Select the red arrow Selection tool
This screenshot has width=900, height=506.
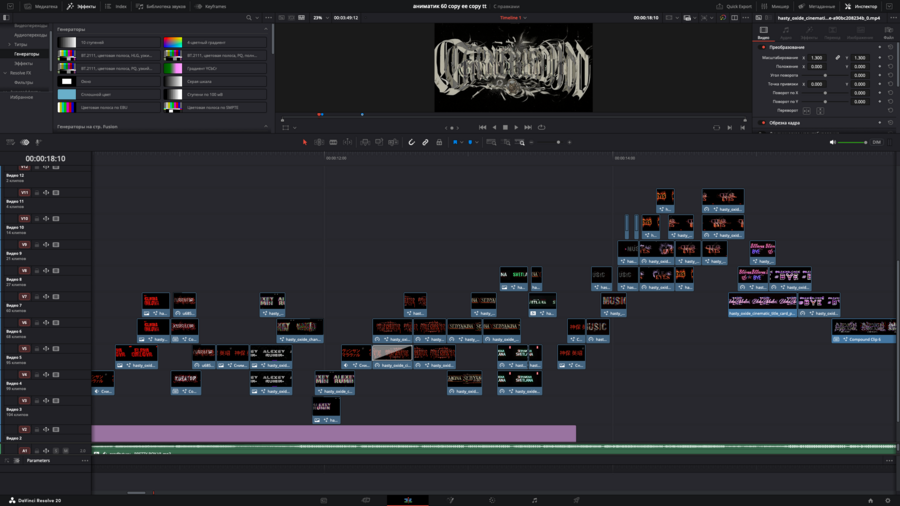coord(305,142)
